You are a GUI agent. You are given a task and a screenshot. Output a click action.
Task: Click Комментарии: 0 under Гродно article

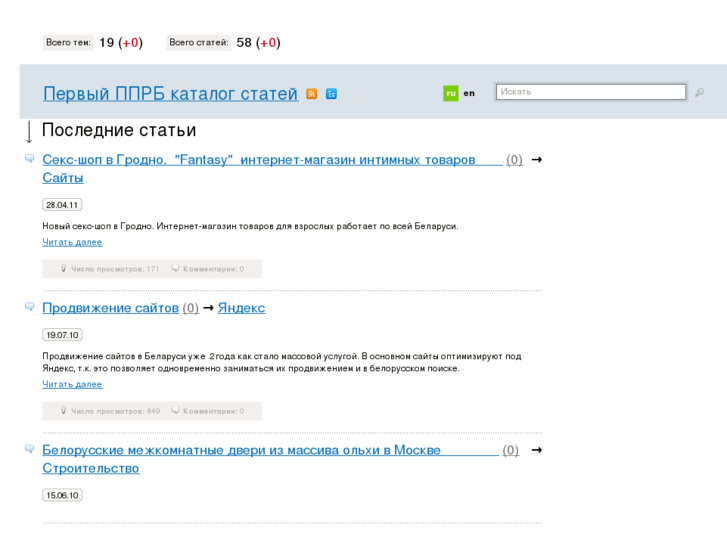pos(213,269)
